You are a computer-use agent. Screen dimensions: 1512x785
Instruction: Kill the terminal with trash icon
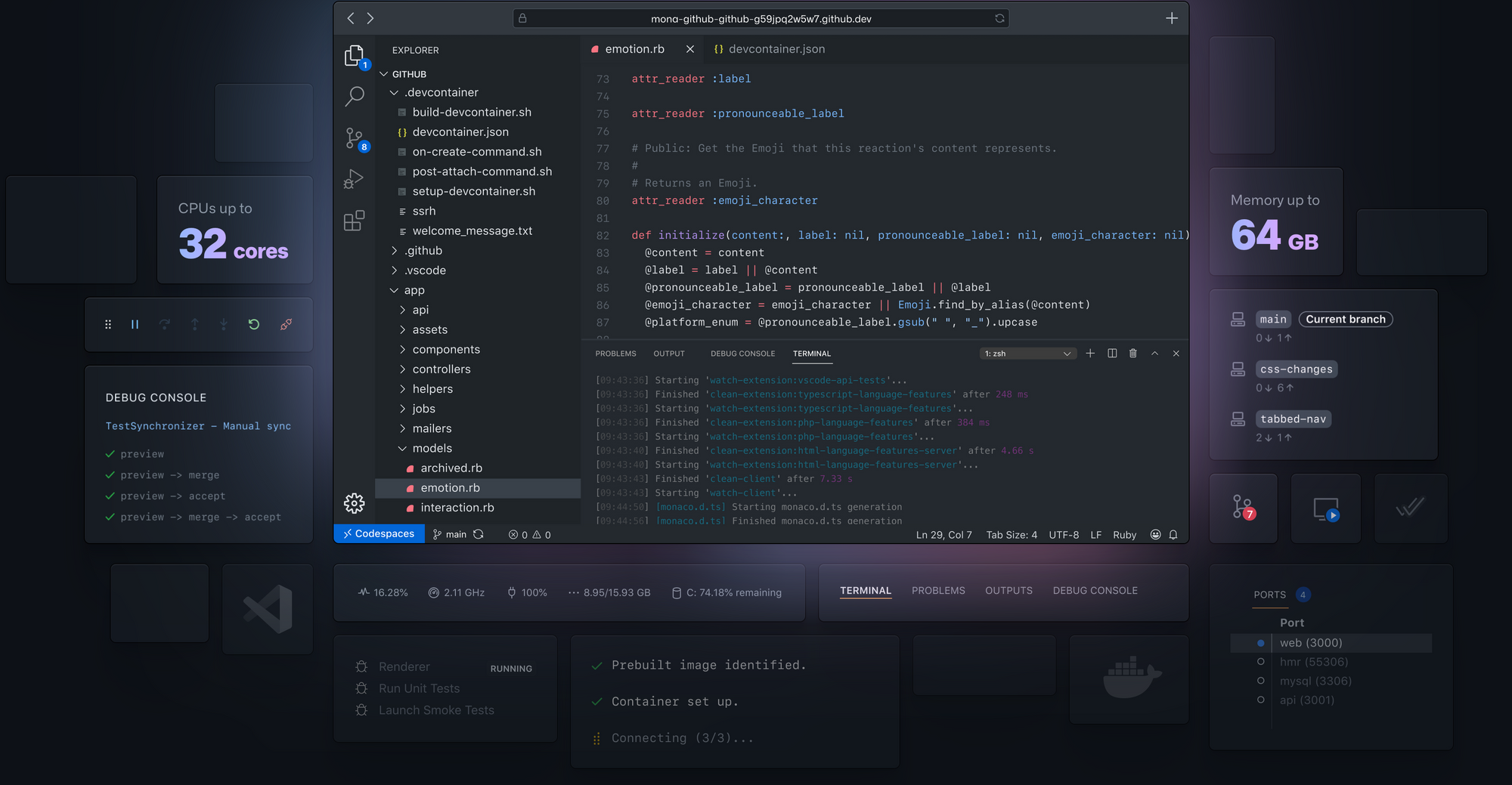(x=1132, y=354)
